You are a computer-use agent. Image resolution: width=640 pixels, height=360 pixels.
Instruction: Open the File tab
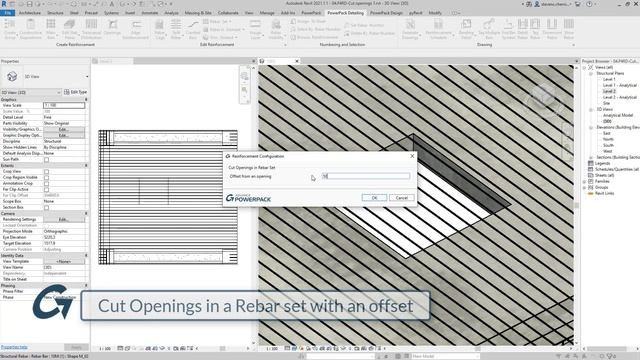tap(8, 13)
